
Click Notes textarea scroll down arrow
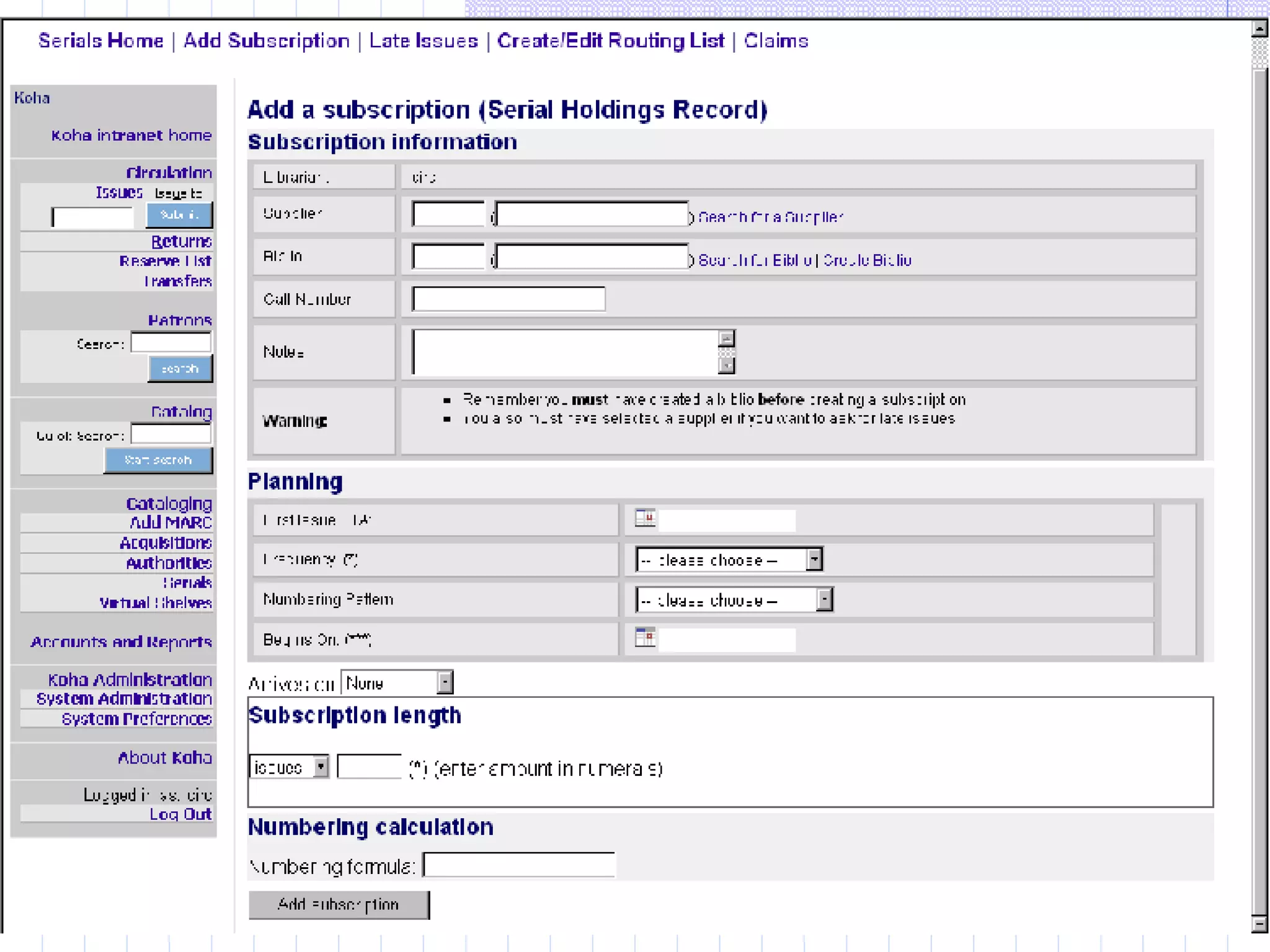(x=726, y=366)
